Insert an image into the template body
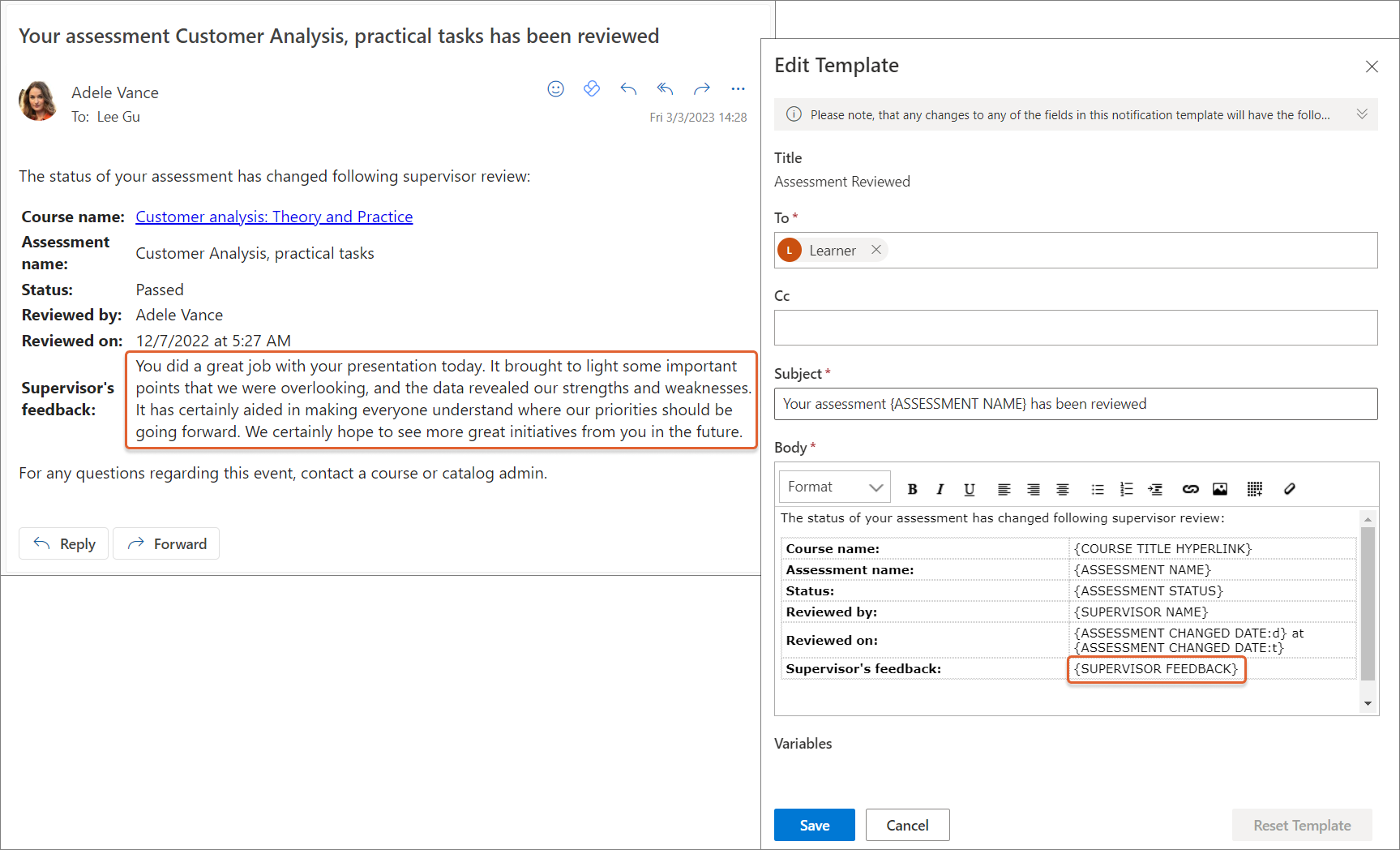 pyautogui.click(x=1219, y=489)
